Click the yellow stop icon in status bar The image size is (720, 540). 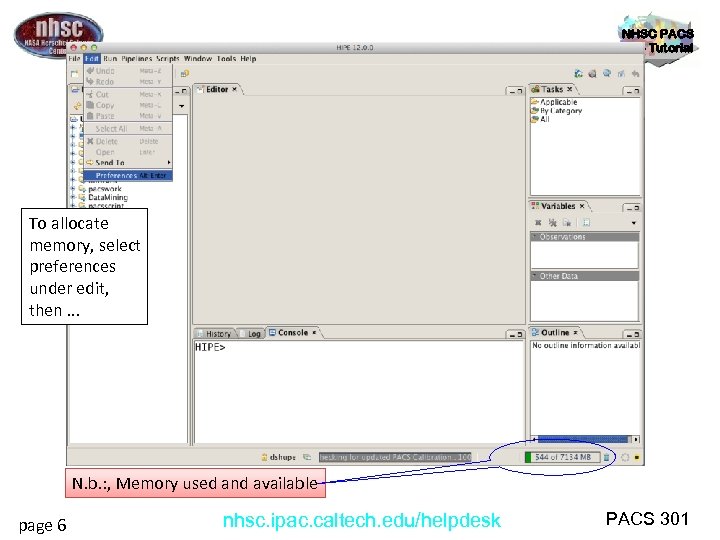click(x=637, y=457)
